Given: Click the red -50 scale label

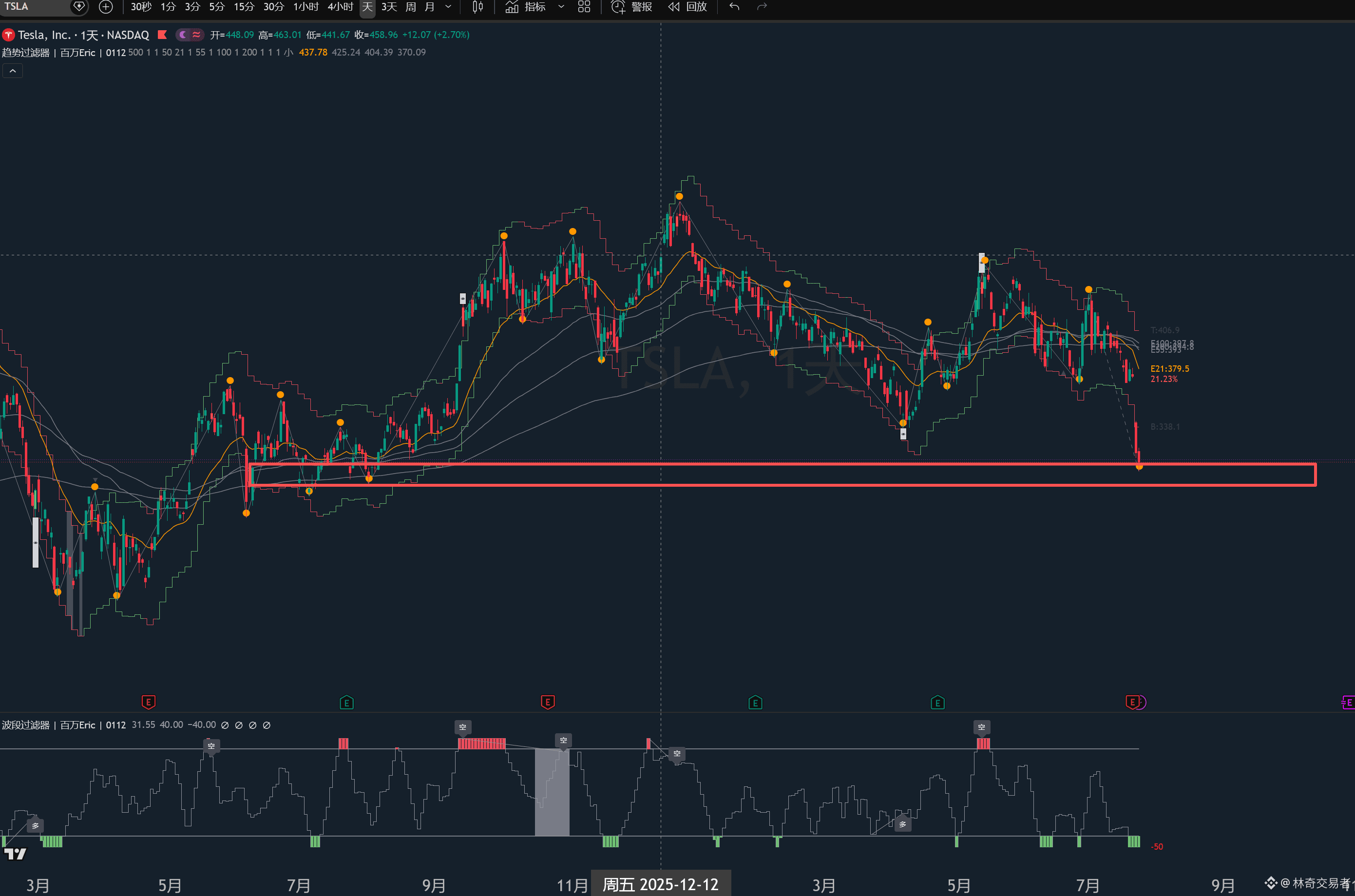Looking at the screenshot, I should pos(1157,847).
